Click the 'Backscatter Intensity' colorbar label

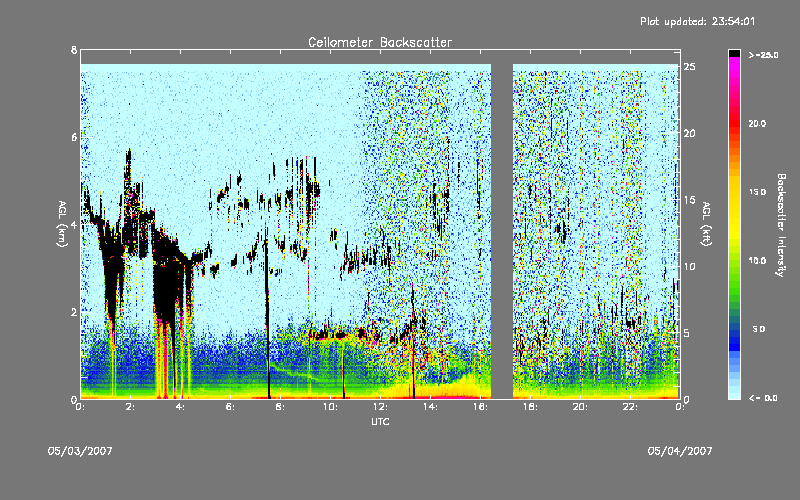click(781, 225)
